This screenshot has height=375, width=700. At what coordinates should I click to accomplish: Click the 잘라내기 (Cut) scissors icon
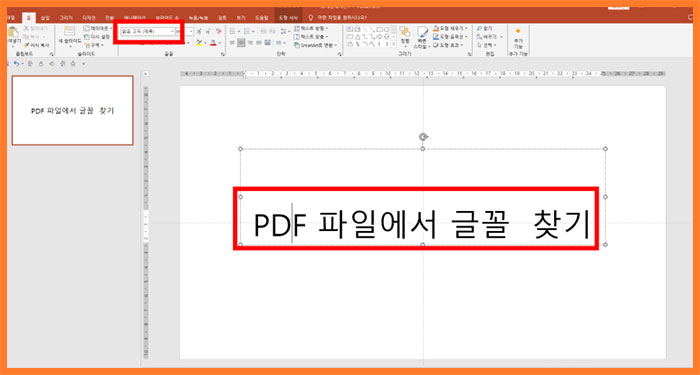[26, 28]
